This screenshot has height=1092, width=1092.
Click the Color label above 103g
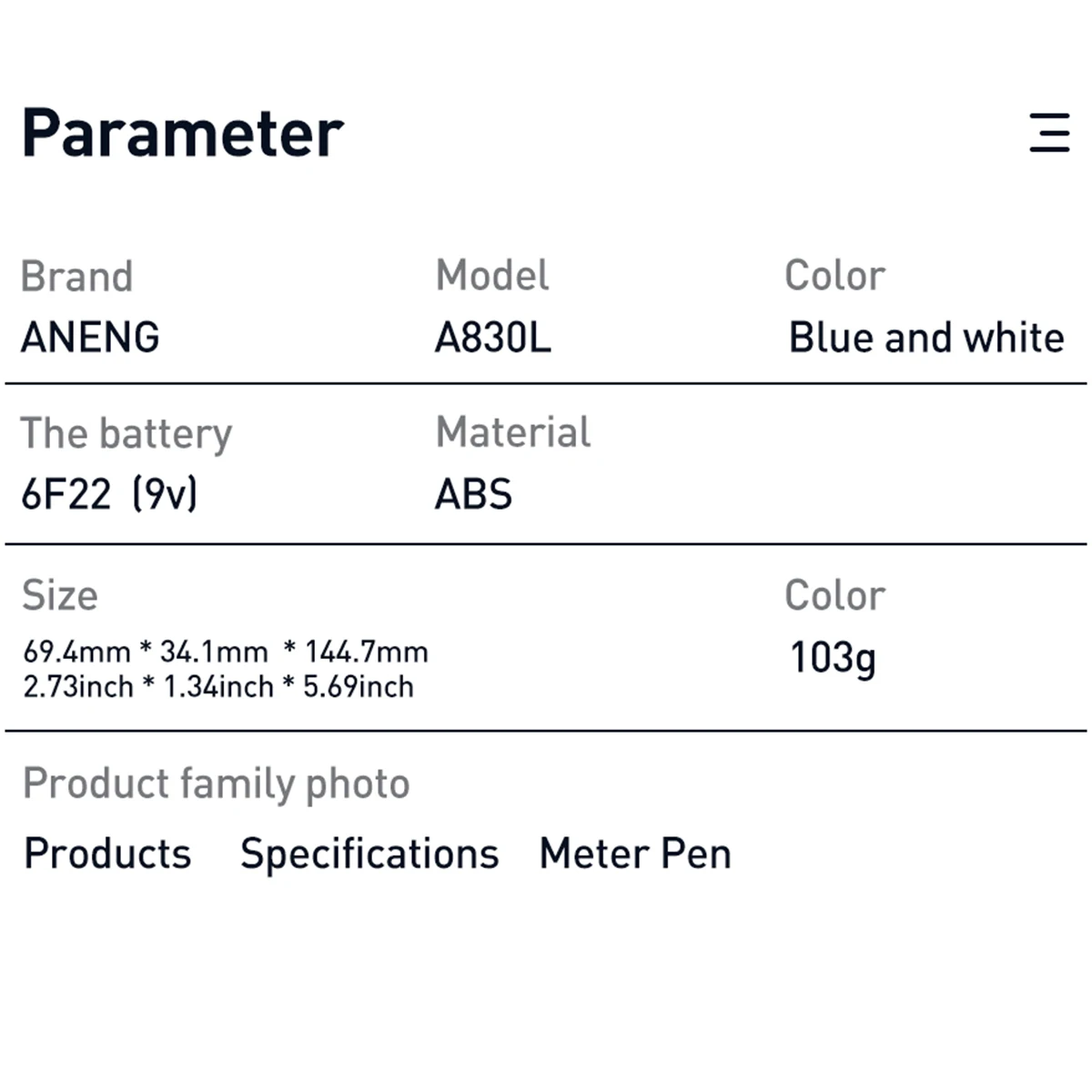(x=834, y=595)
